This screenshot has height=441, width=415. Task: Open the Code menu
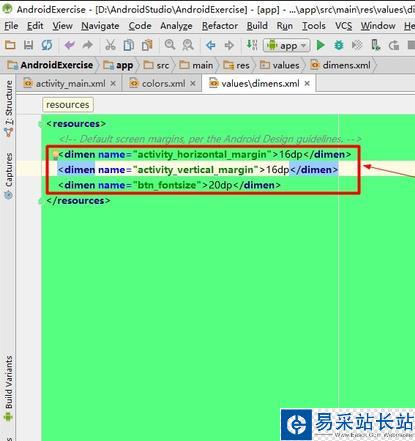tap(140, 26)
